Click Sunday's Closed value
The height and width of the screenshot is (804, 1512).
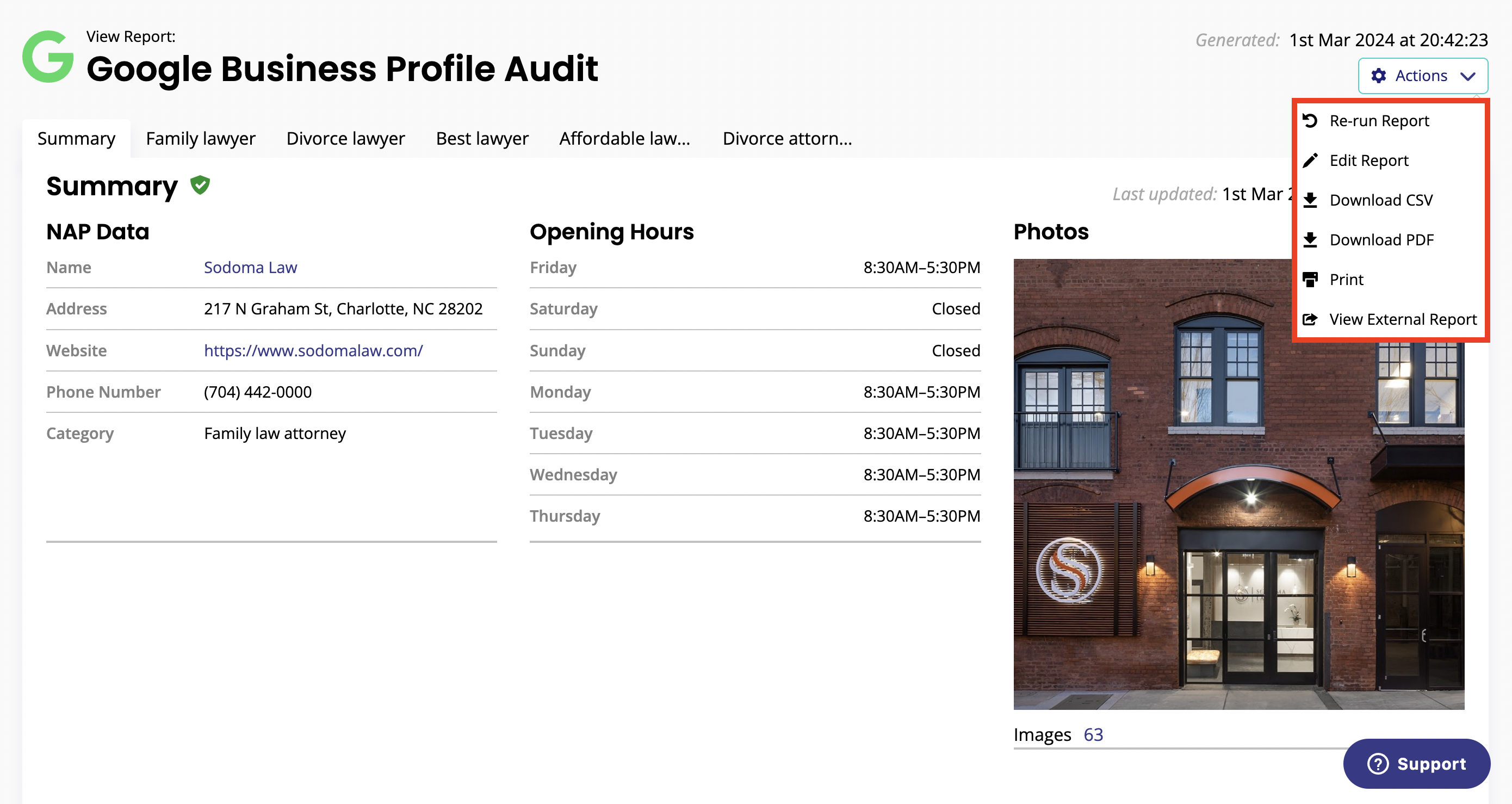point(956,350)
